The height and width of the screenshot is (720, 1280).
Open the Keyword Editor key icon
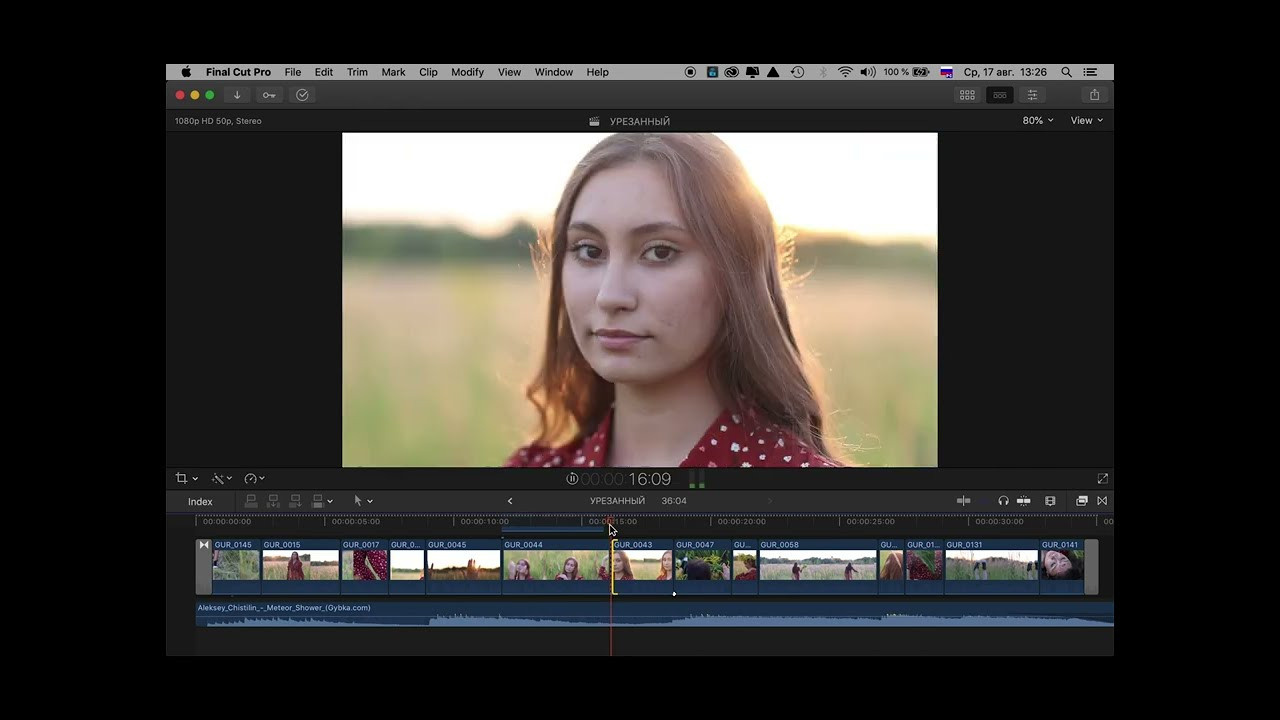tap(269, 95)
